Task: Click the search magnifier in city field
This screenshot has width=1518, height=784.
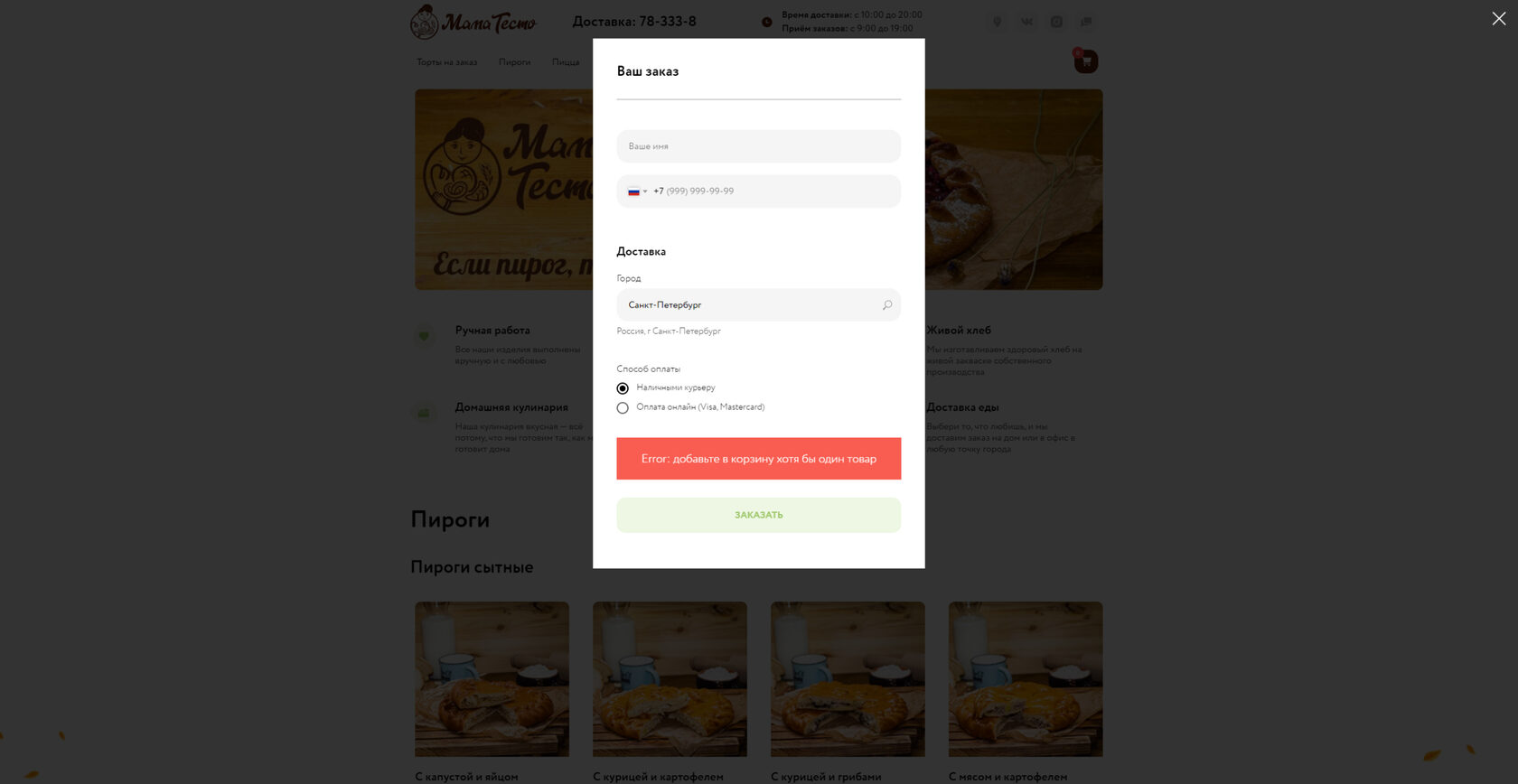Action: tap(887, 305)
